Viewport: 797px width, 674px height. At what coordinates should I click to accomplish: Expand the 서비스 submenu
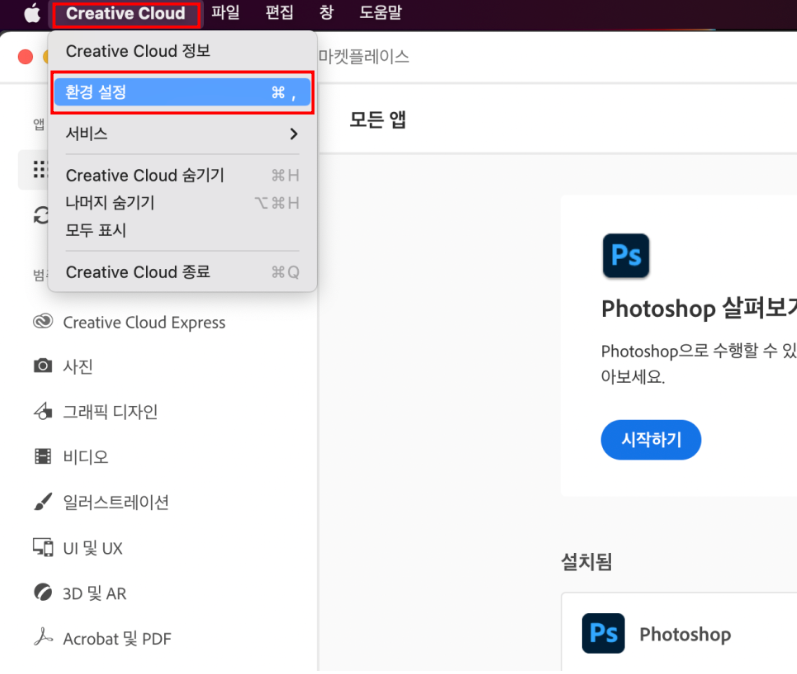[x=182, y=134]
